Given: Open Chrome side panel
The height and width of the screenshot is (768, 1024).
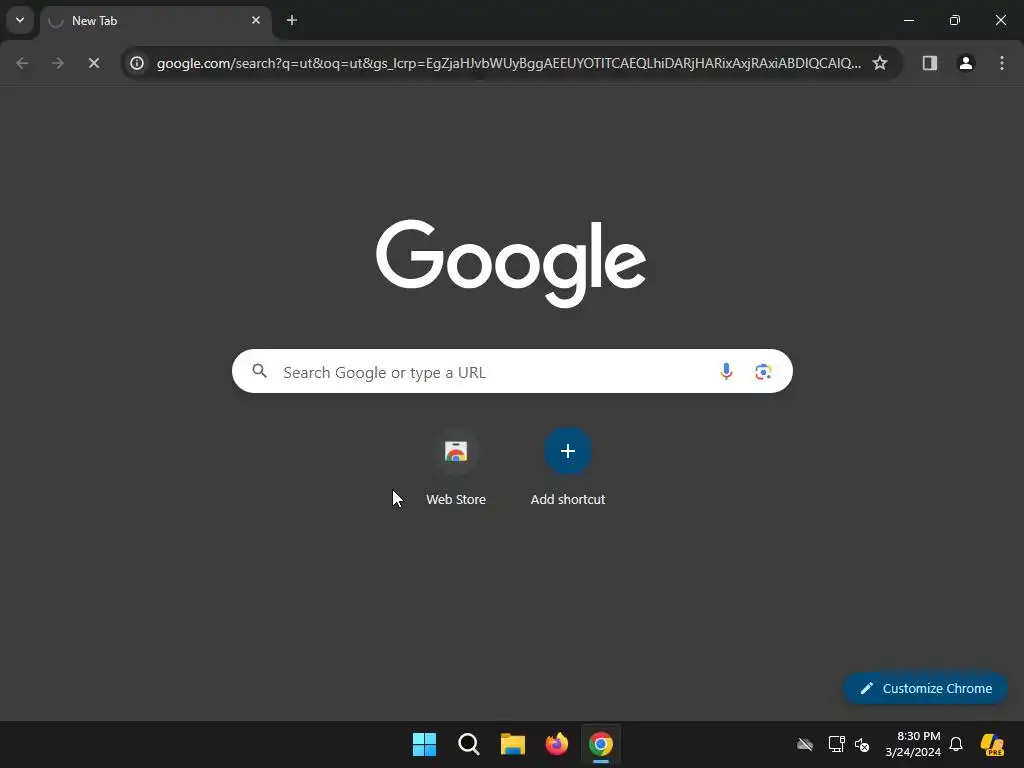Looking at the screenshot, I should tap(930, 63).
